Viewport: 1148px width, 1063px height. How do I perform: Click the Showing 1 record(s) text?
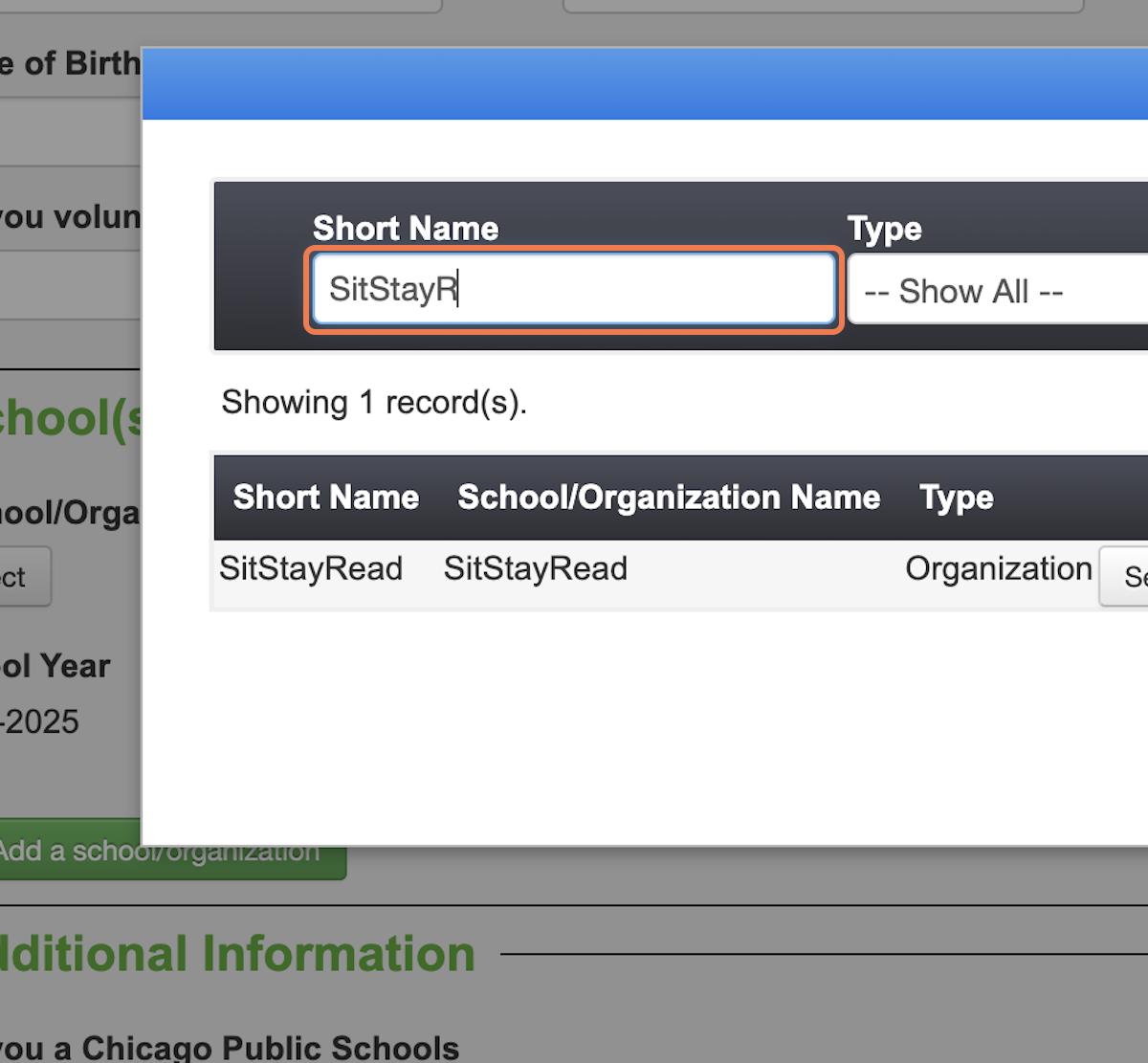coord(374,403)
